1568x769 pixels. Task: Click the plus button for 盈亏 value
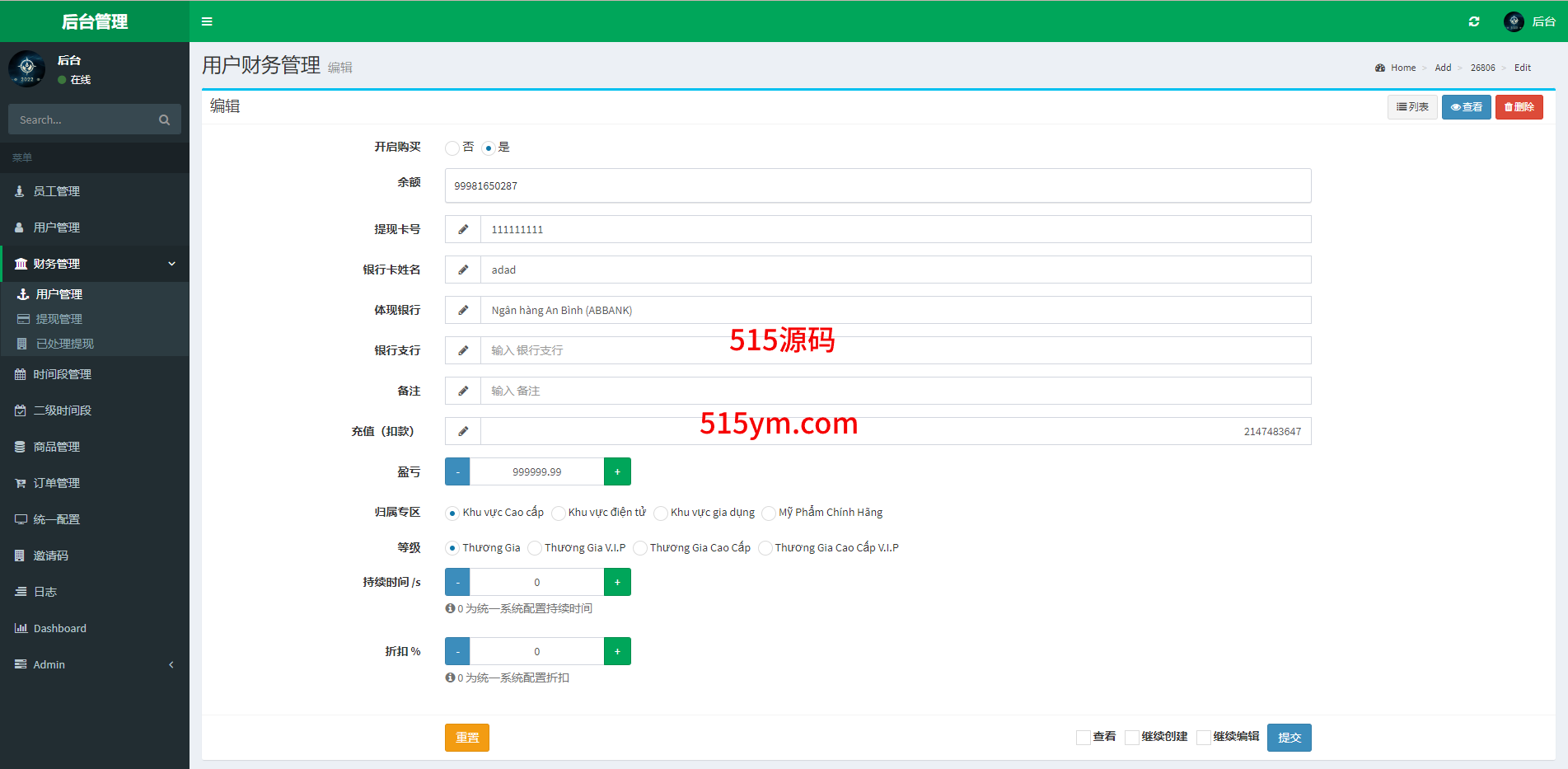tap(617, 471)
